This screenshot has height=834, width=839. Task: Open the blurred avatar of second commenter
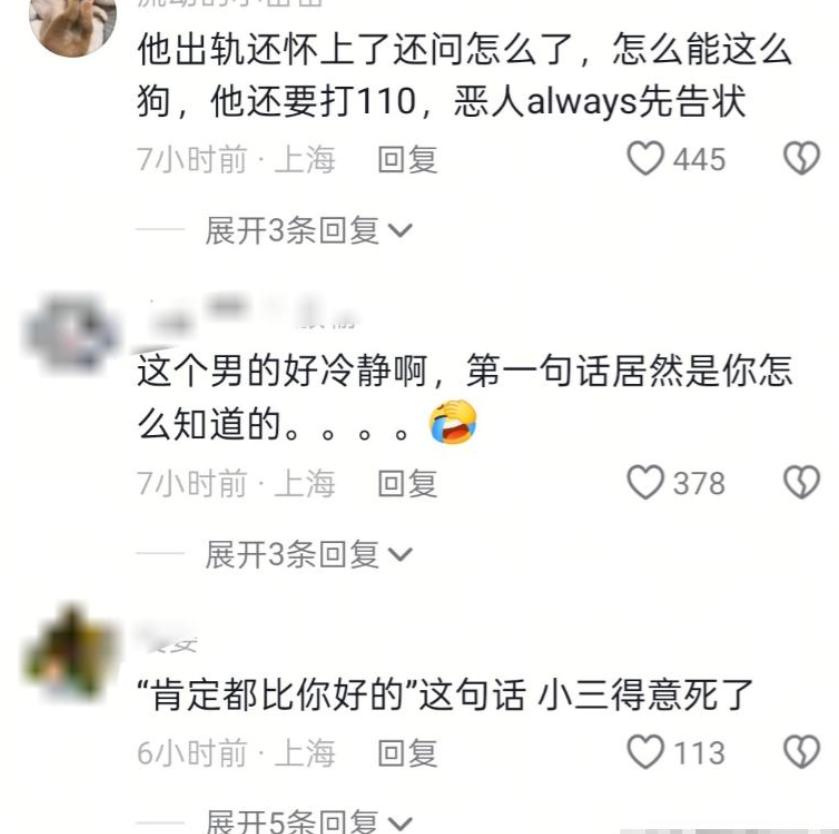(72, 332)
